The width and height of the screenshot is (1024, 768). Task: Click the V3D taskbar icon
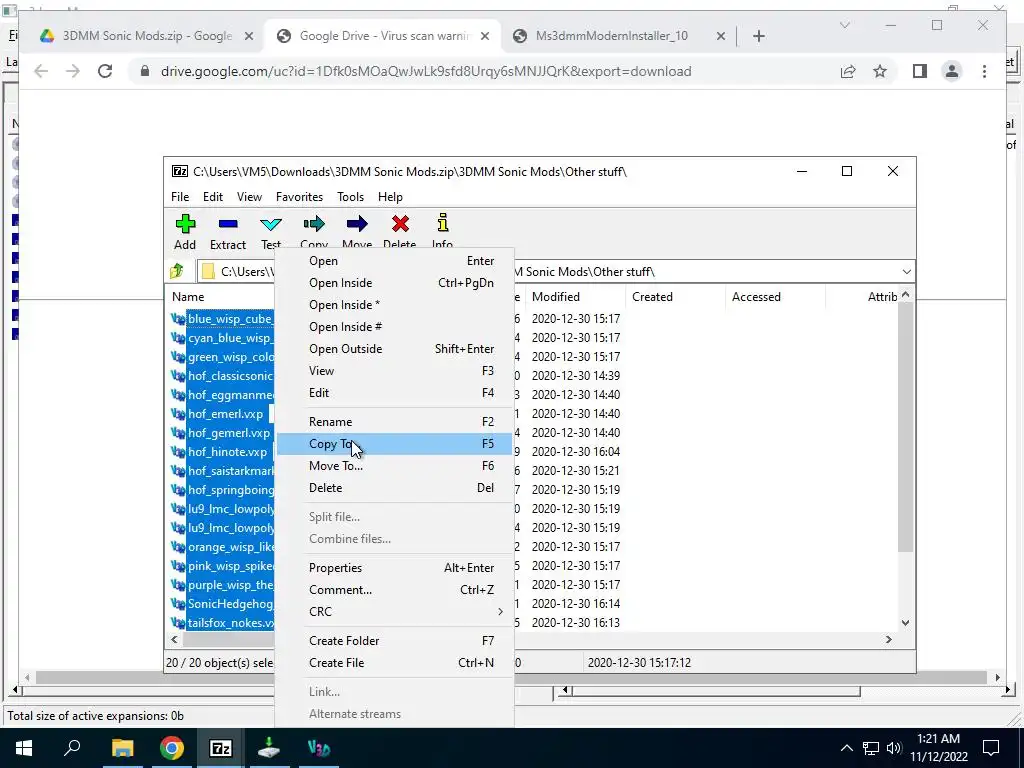pos(319,748)
